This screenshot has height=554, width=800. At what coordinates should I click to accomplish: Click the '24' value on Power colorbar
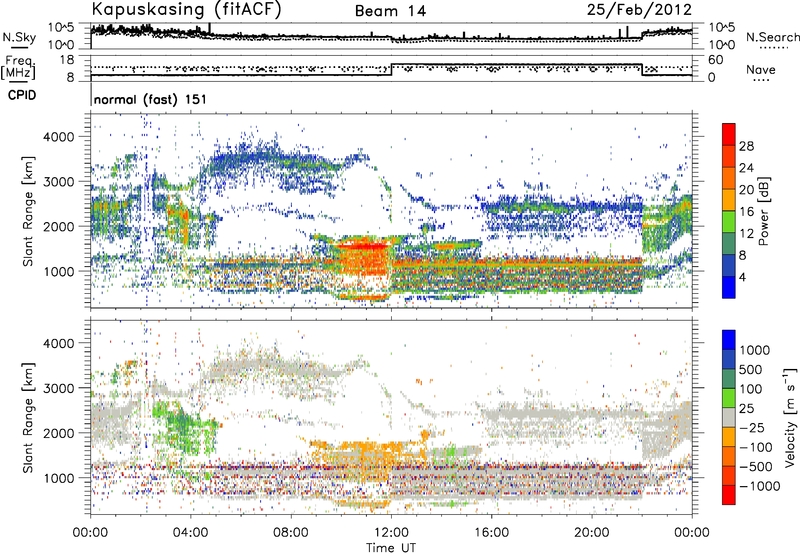[x=746, y=168]
